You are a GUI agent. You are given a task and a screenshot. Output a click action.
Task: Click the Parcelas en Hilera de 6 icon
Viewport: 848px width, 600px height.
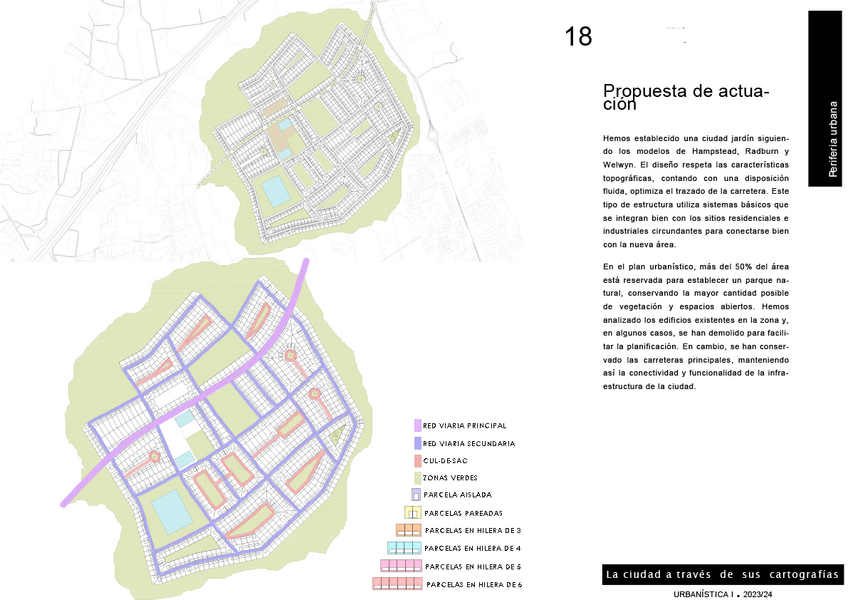pyautogui.click(x=398, y=584)
